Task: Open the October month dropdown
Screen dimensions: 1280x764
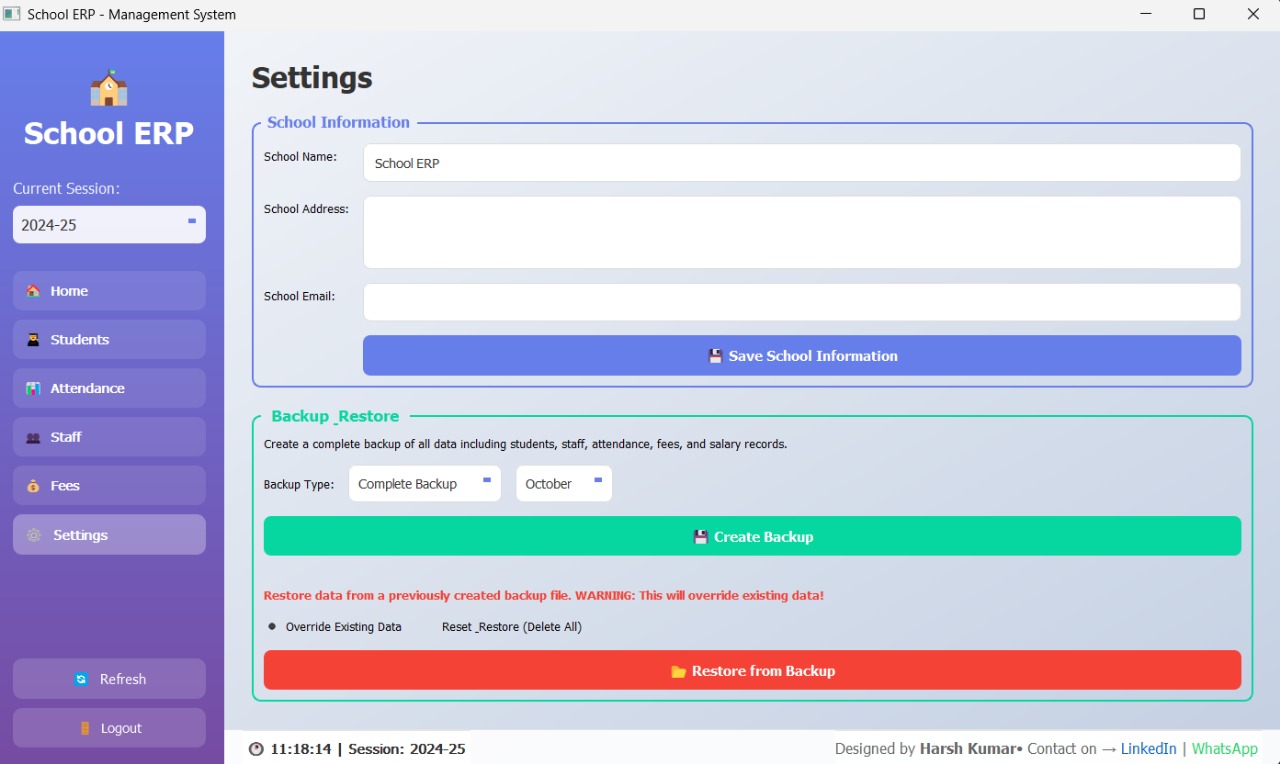Action: 563,484
